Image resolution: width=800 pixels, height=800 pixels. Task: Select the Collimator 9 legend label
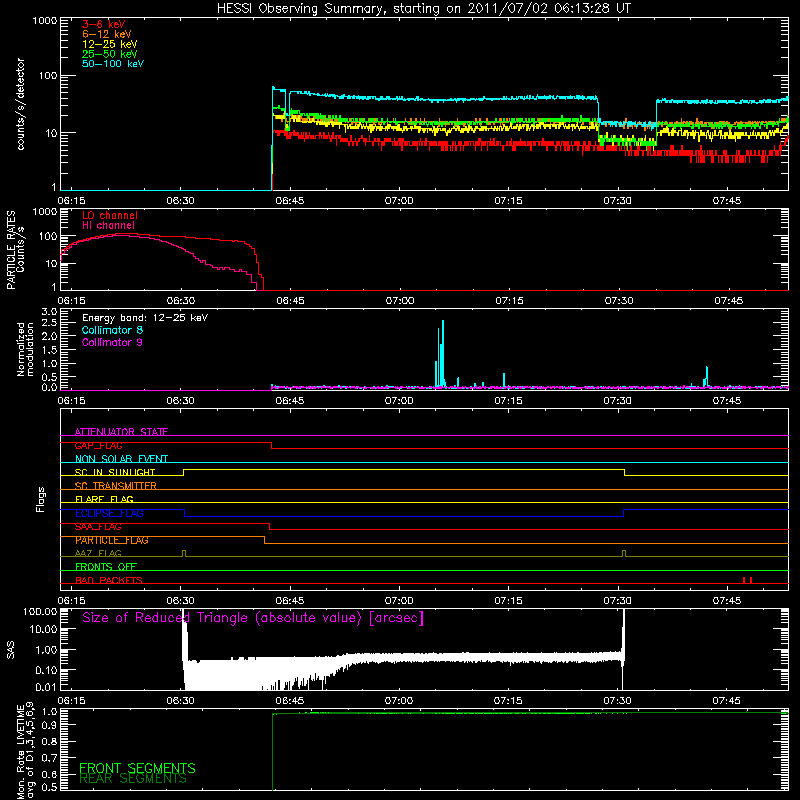[x=113, y=342]
